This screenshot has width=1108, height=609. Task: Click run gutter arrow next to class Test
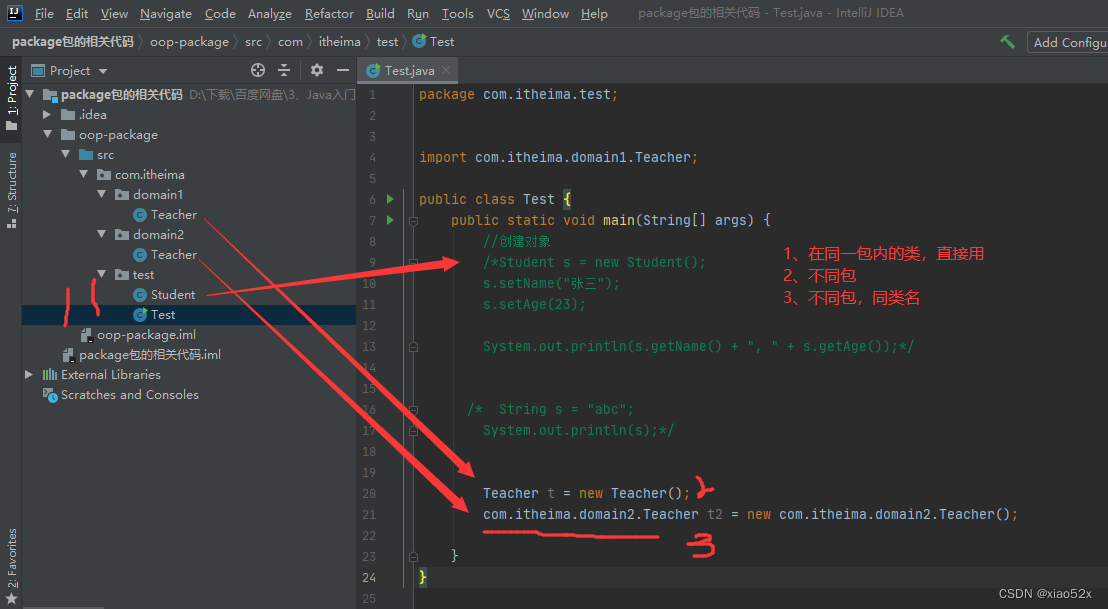[390, 199]
